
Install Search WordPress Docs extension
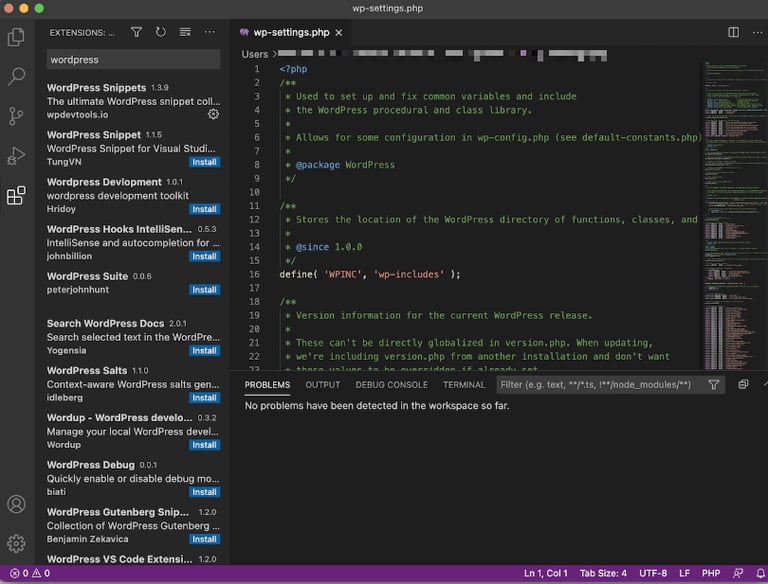(204, 351)
